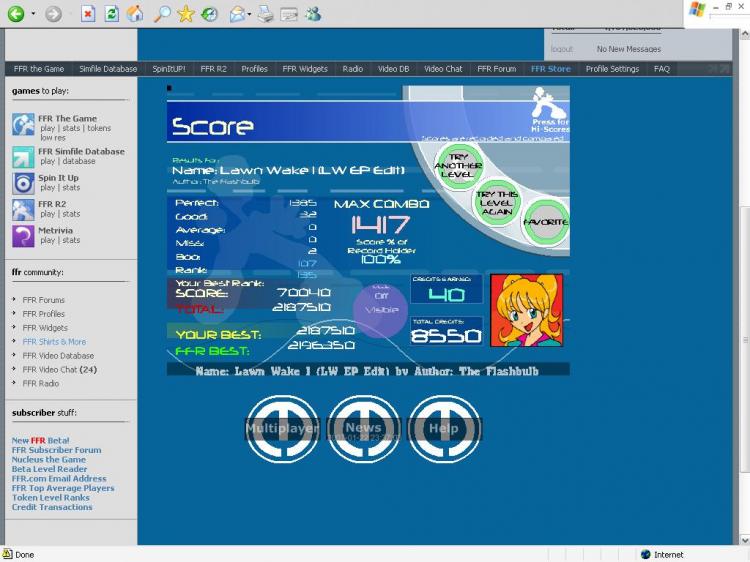Click the grey forward arrow button
The height and width of the screenshot is (562, 750).
point(54,14)
